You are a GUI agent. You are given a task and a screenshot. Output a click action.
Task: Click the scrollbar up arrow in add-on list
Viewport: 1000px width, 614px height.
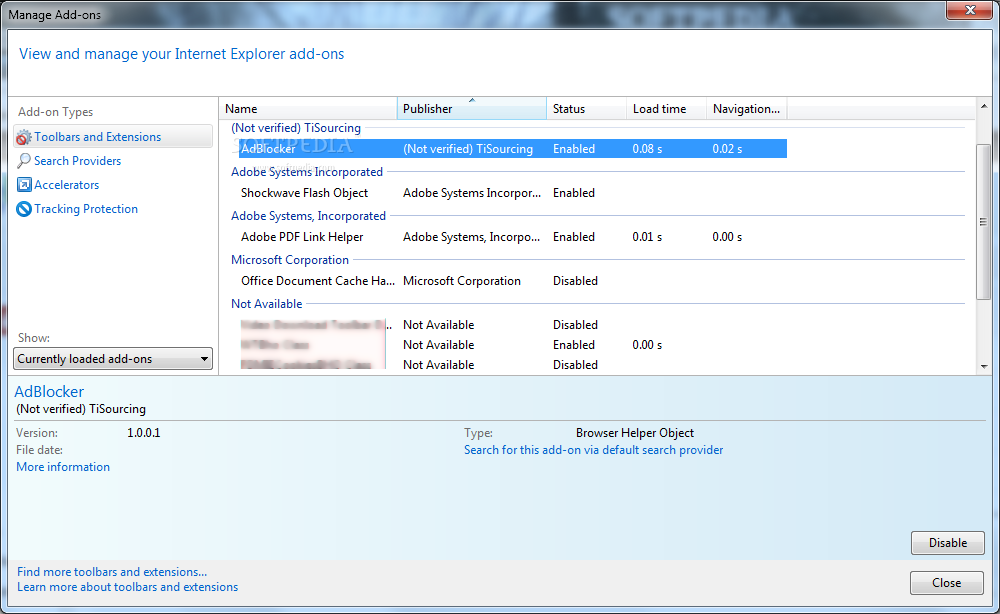pos(983,106)
